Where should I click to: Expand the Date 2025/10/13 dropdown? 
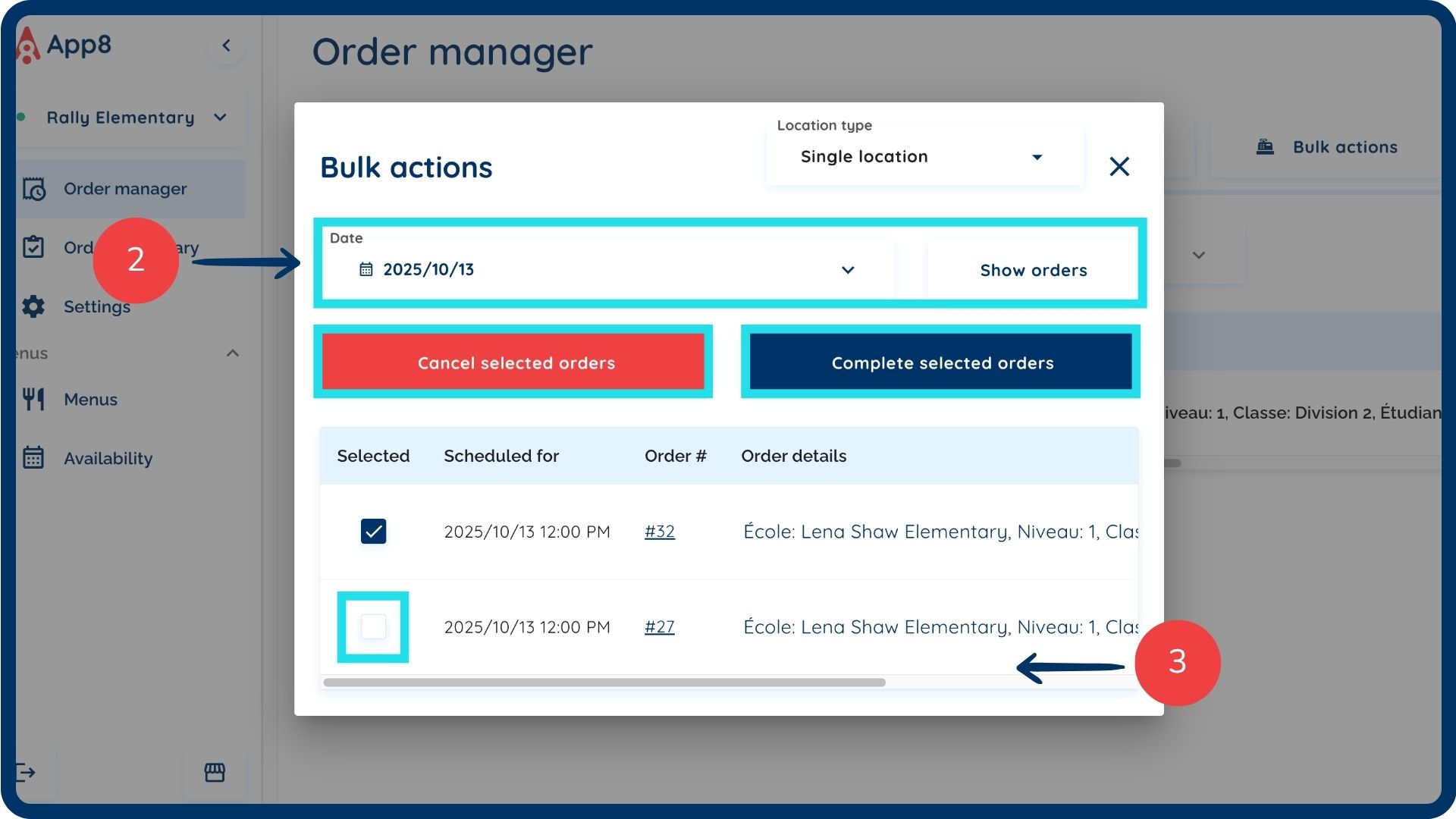tap(847, 270)
